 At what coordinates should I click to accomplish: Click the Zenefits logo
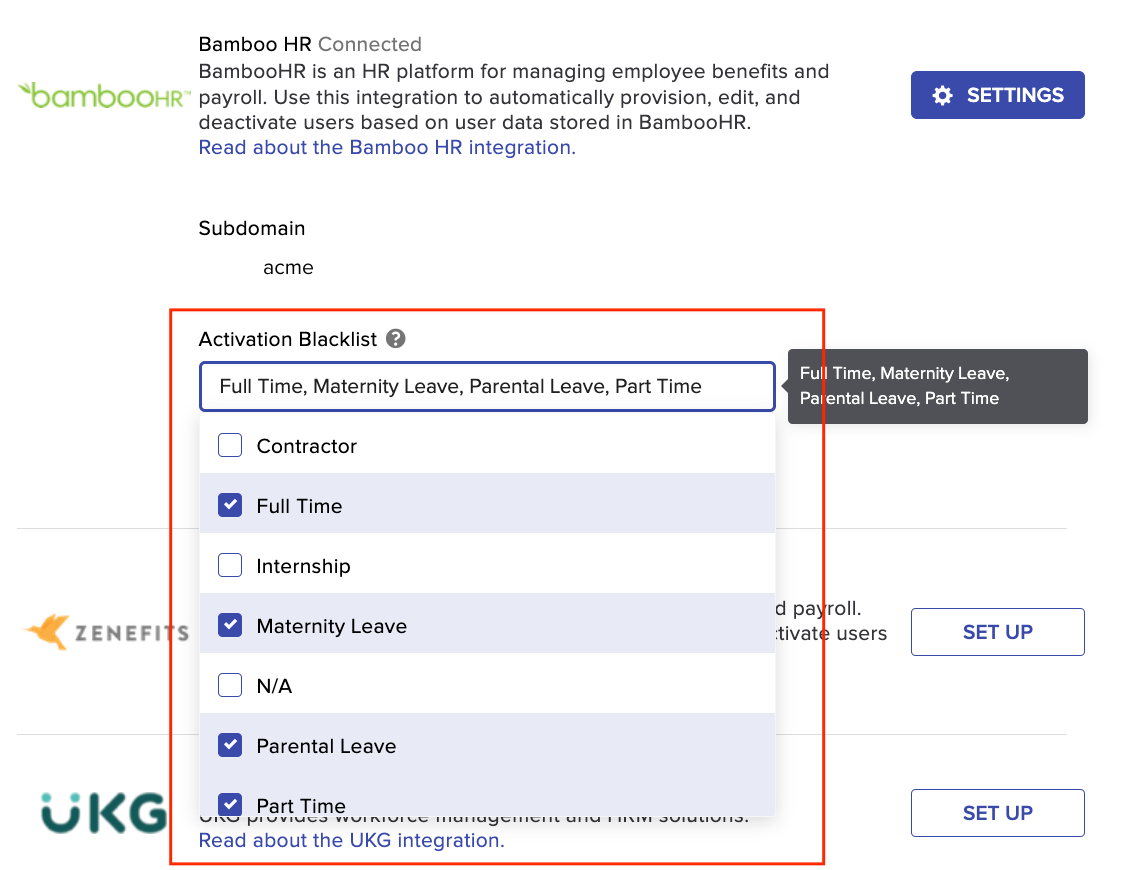pyautogui.click(x=106, y=632)
